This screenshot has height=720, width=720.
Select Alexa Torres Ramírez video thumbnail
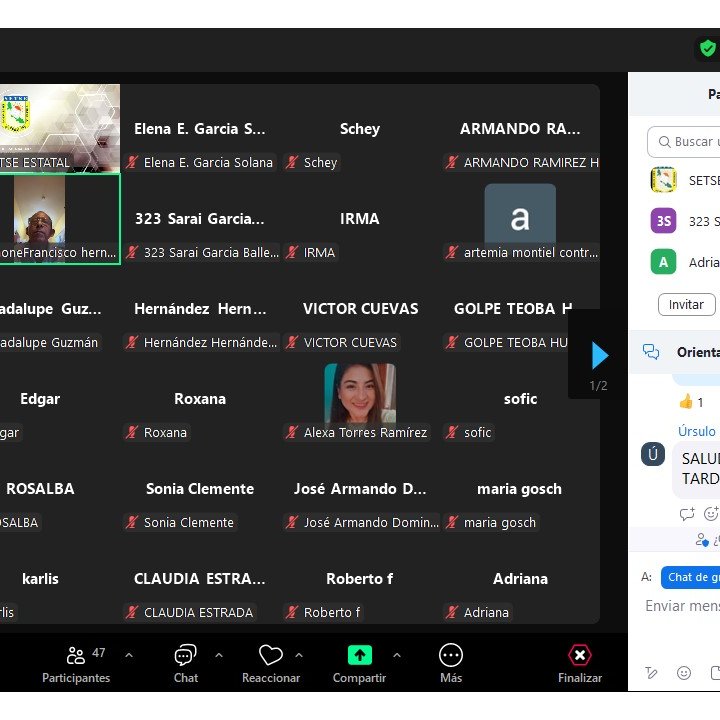point(360,394)
